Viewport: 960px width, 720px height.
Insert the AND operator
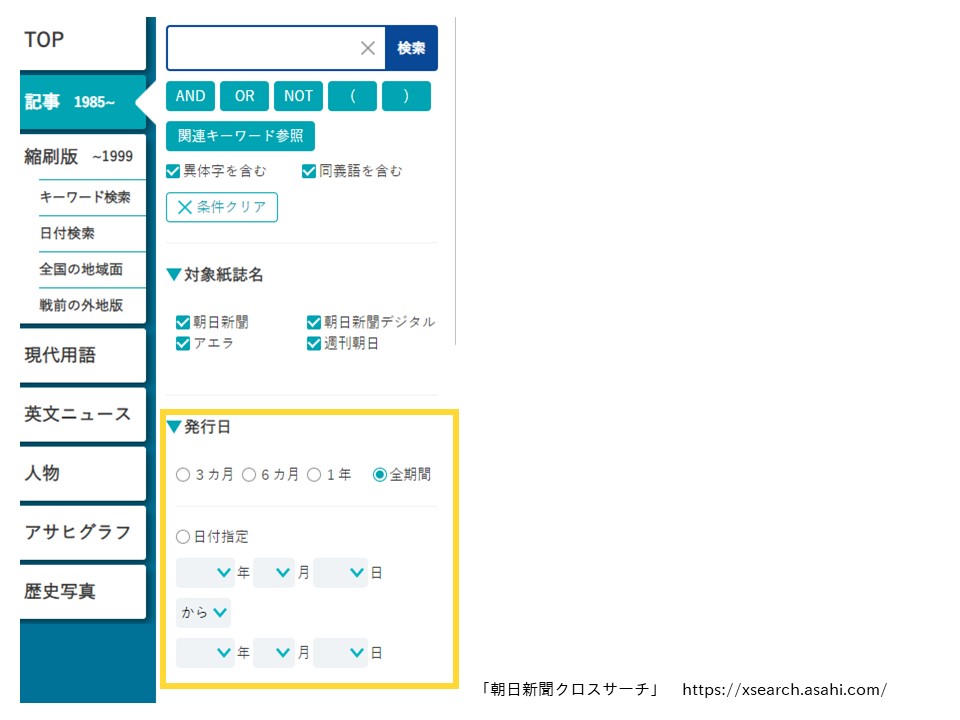pyautogui.click(x=190, y=96)
